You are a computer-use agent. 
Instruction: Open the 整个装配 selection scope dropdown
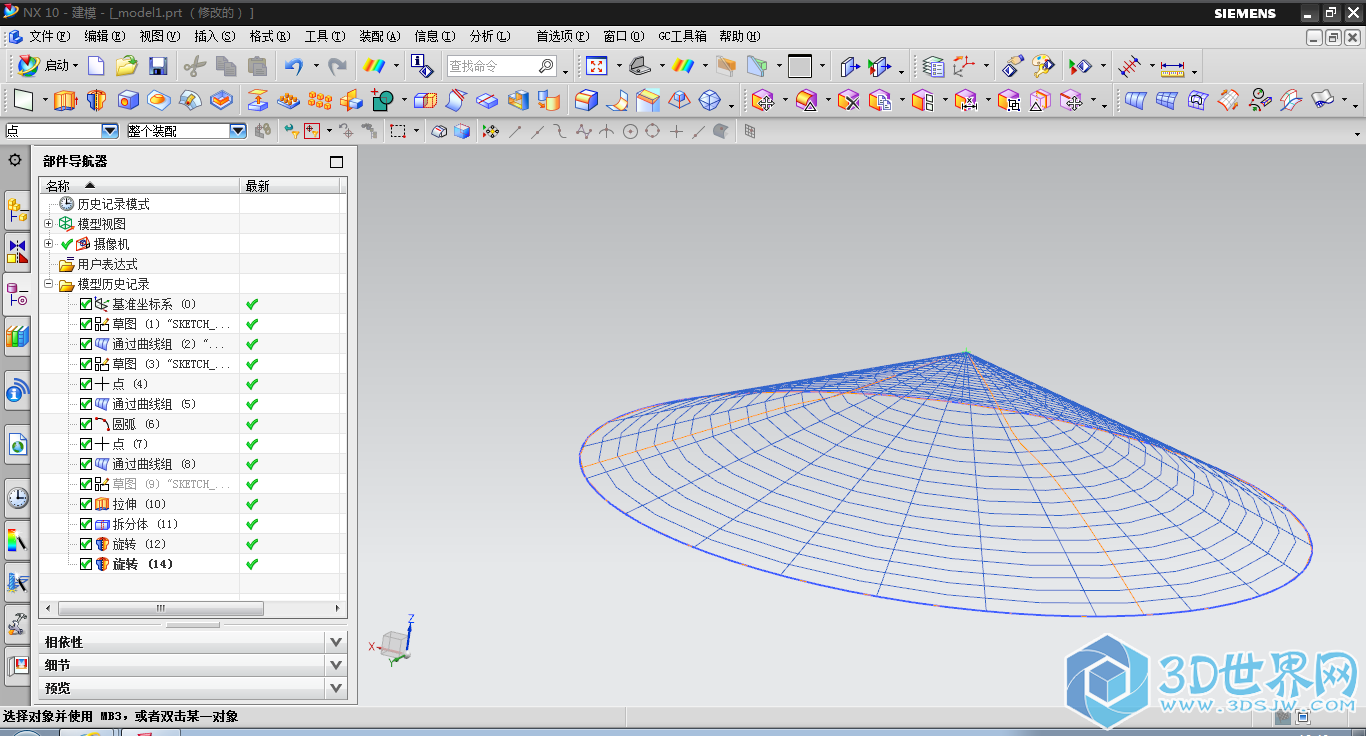pyautogui.click(x=238, y=131)
